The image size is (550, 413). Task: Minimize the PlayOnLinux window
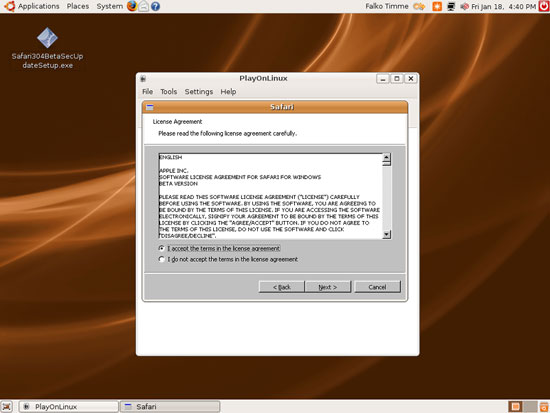tap(383, 79)
